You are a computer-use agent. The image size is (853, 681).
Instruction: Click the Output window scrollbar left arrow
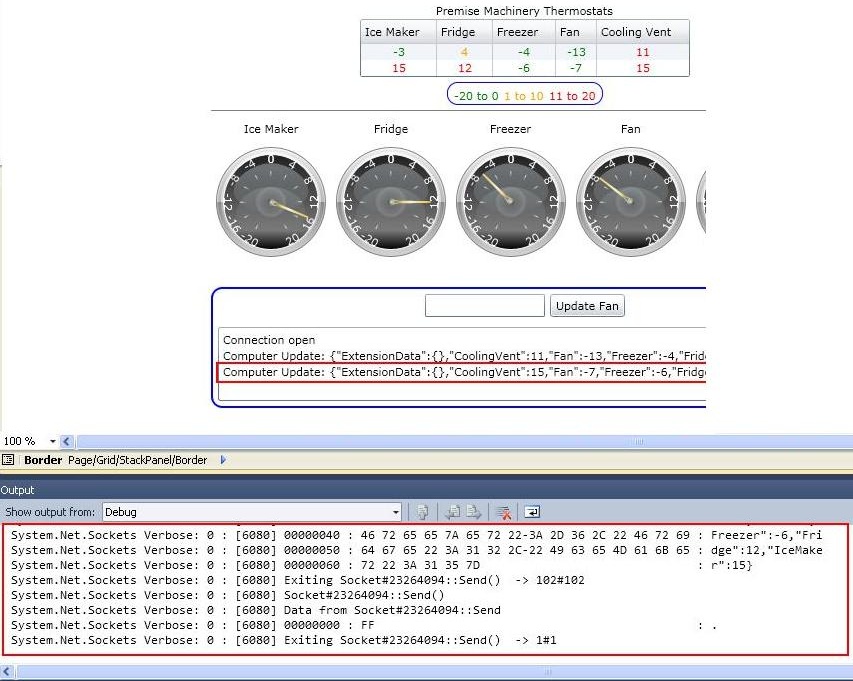click(x=7, y=672)
